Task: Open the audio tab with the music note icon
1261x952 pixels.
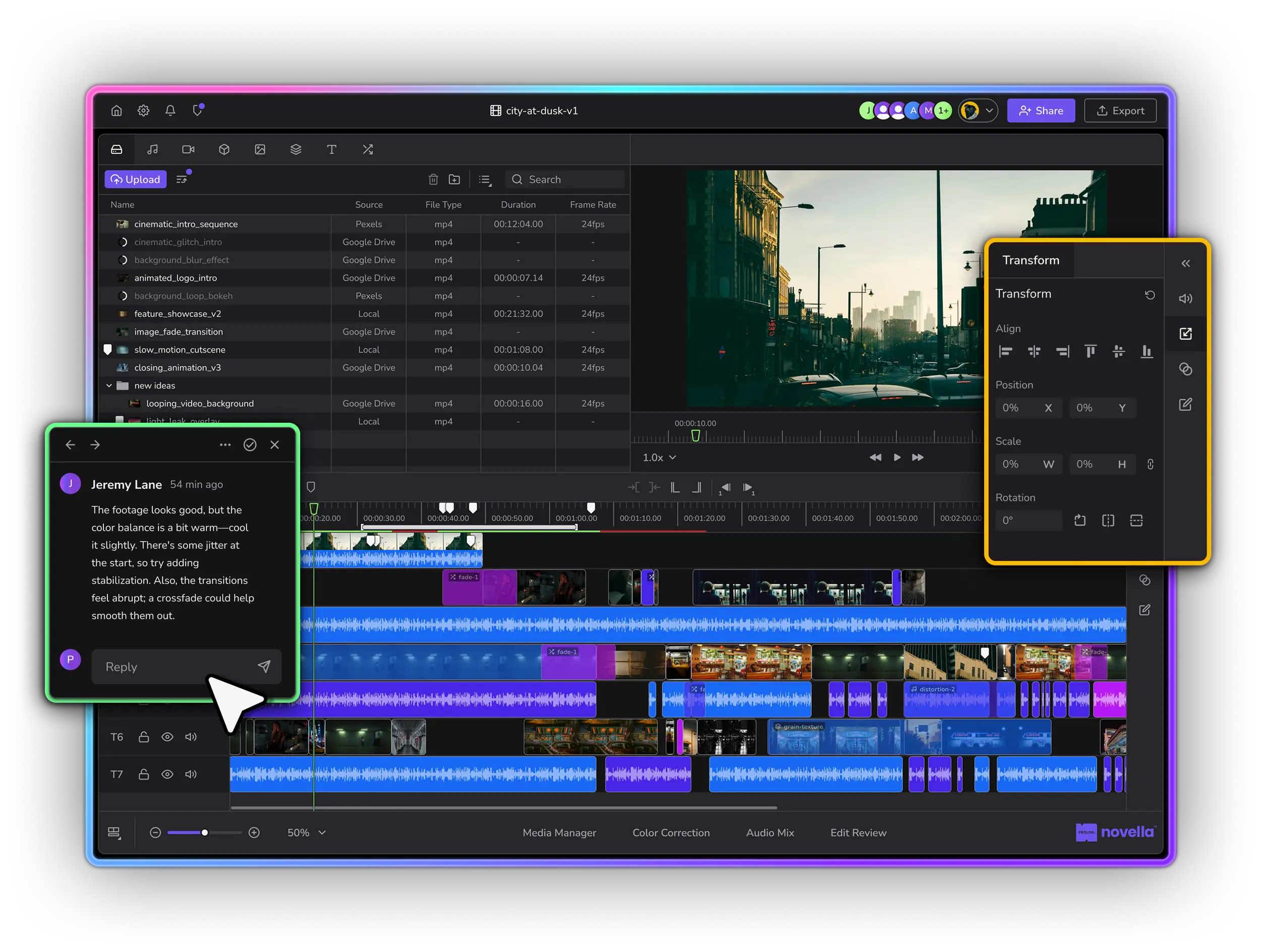Action: [x=152, y=149]
